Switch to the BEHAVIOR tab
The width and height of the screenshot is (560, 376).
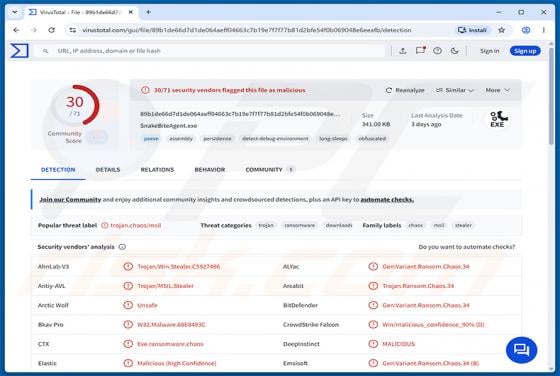[x=210, y=170]
